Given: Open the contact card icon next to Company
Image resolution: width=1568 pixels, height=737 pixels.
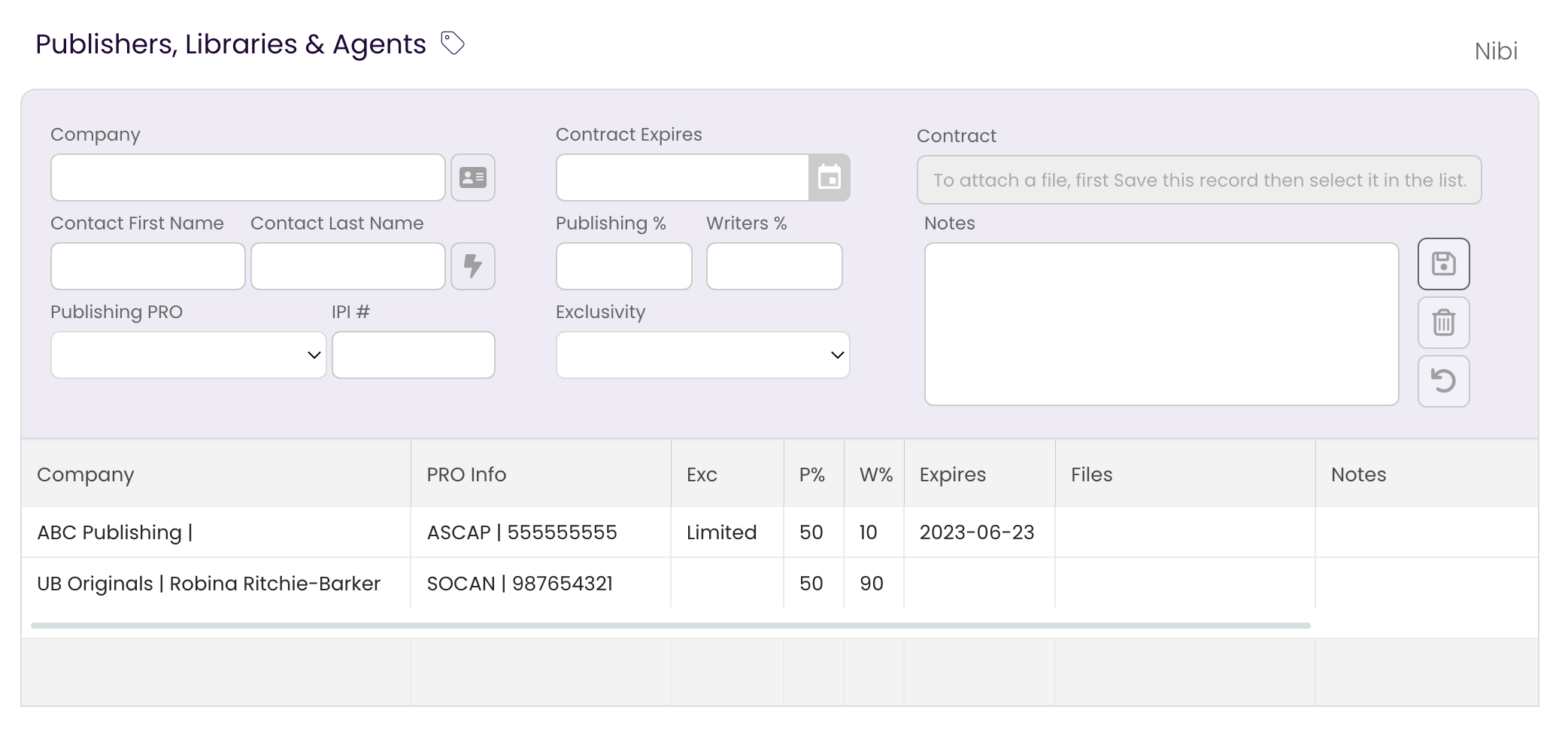Looking at the screenshot, I should [x=473, y=177].
